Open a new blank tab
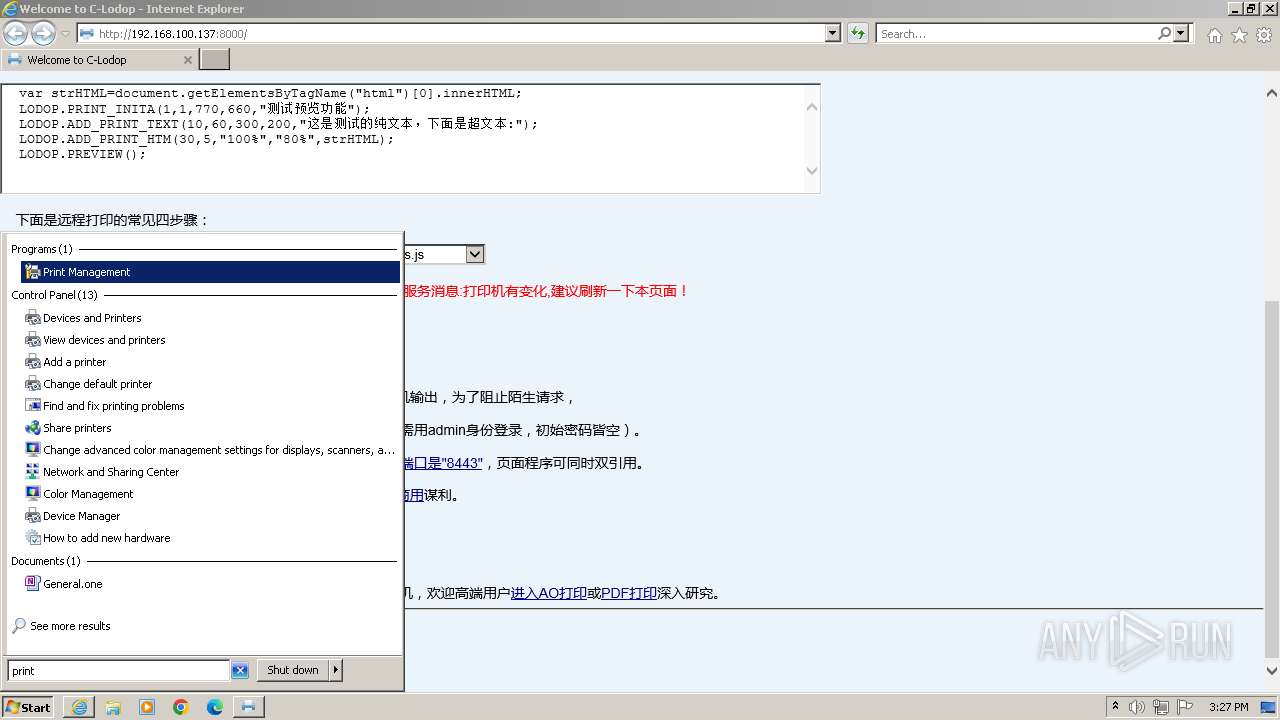Screen dimensions: 1280x720 pyautogui.click(x=215, y=60)
